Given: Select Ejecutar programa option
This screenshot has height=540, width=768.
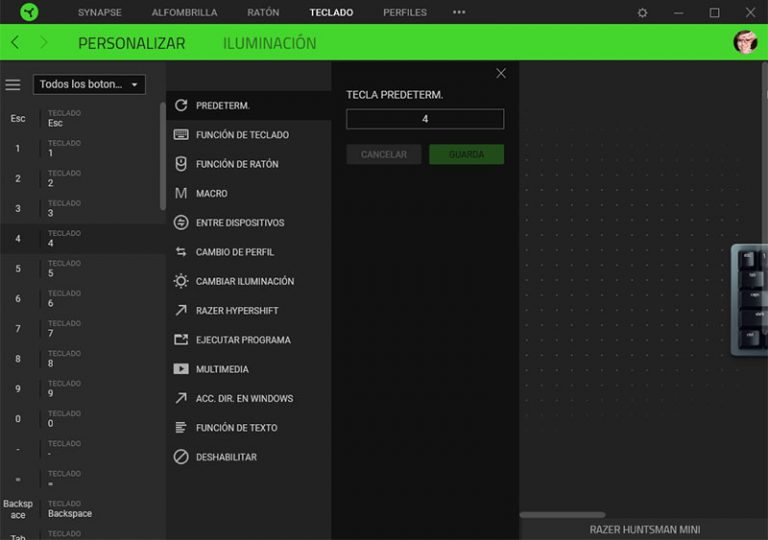Looking at the screenshot, I should tap(249, 340).
